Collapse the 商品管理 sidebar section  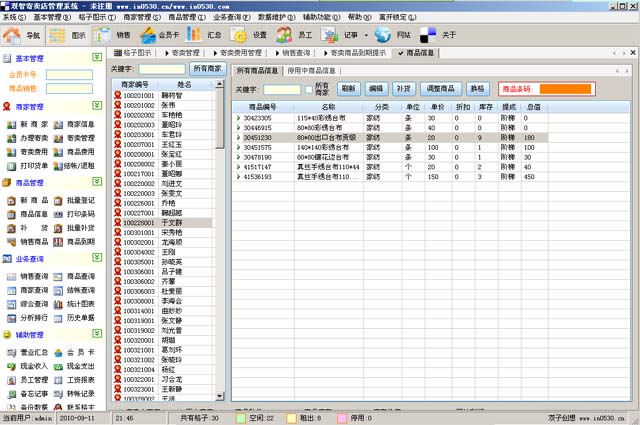coord(96,183)
